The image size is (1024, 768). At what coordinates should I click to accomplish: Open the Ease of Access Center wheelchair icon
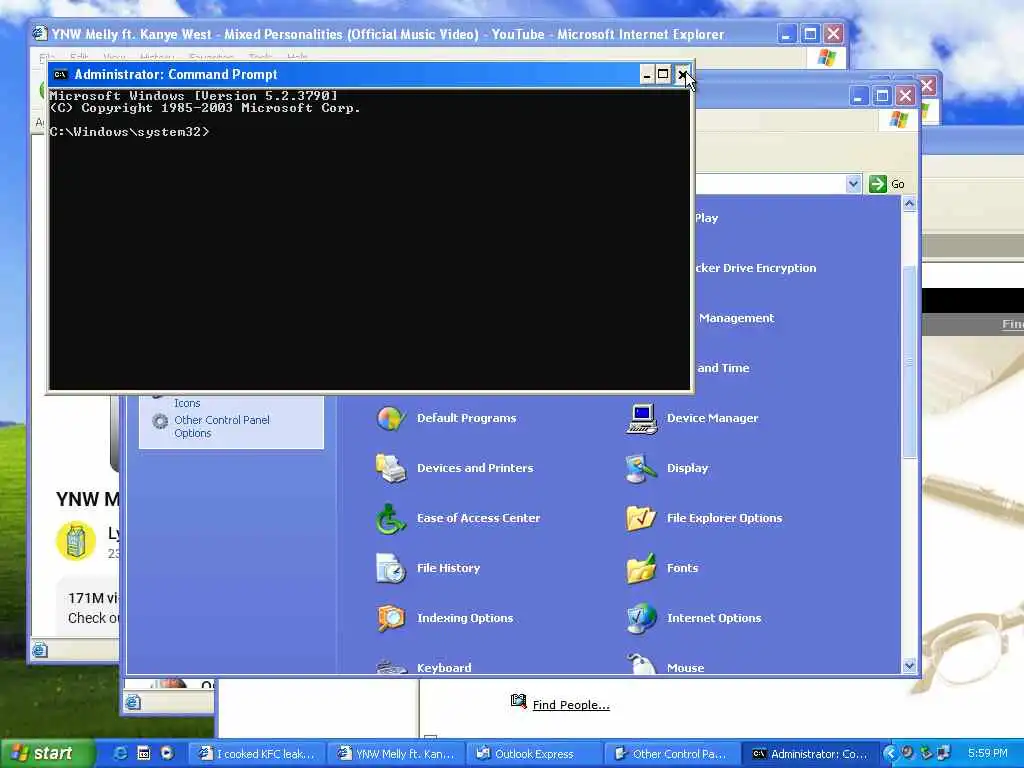[x=391, y=519]
